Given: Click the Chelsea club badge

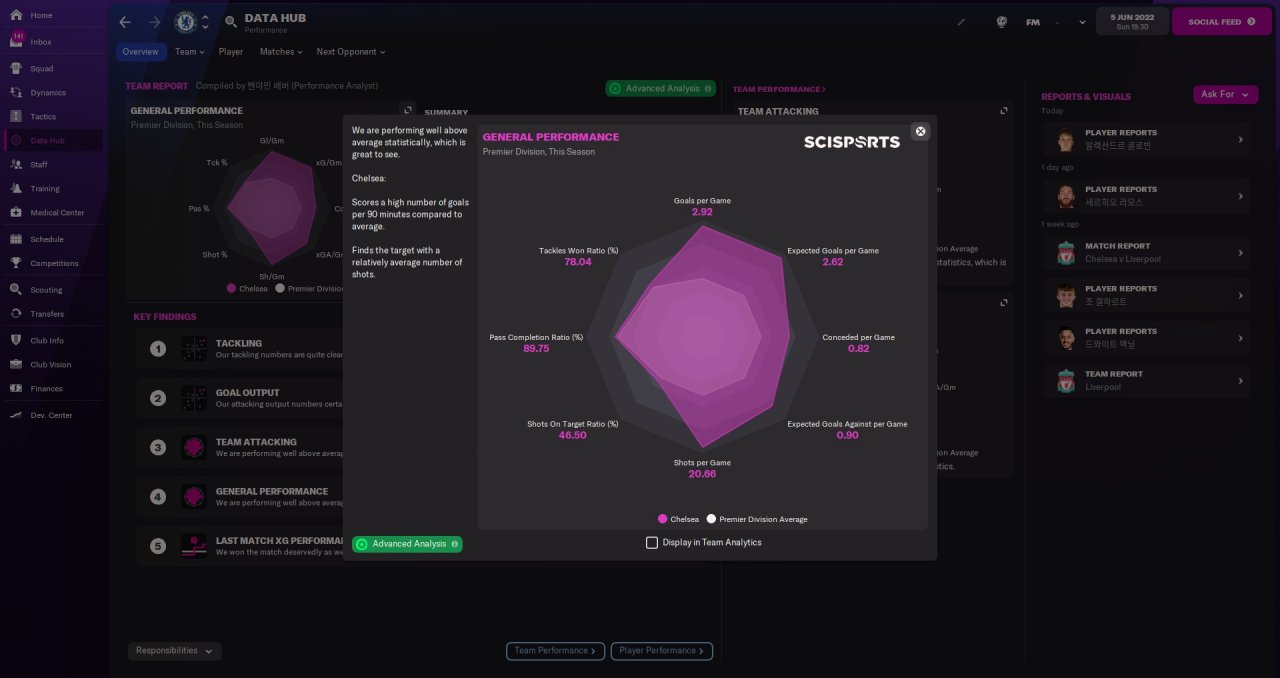Looking at the screenshot, I should 185,22.
